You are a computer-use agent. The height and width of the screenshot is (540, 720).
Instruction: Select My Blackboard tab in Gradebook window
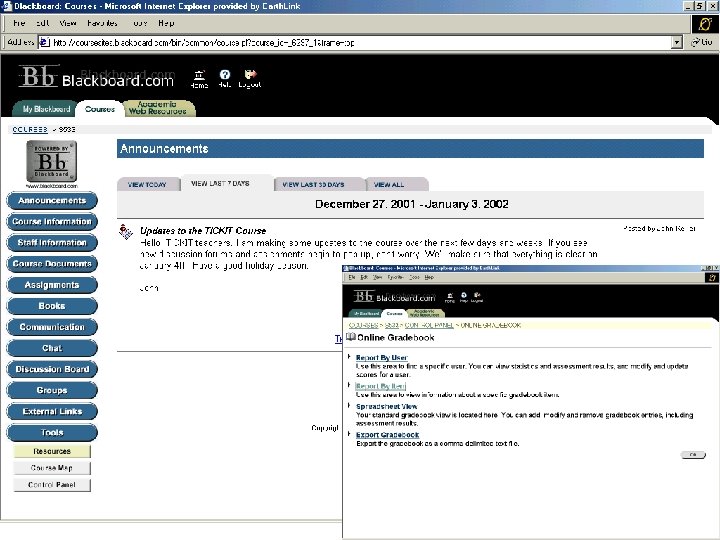[366, 314]
